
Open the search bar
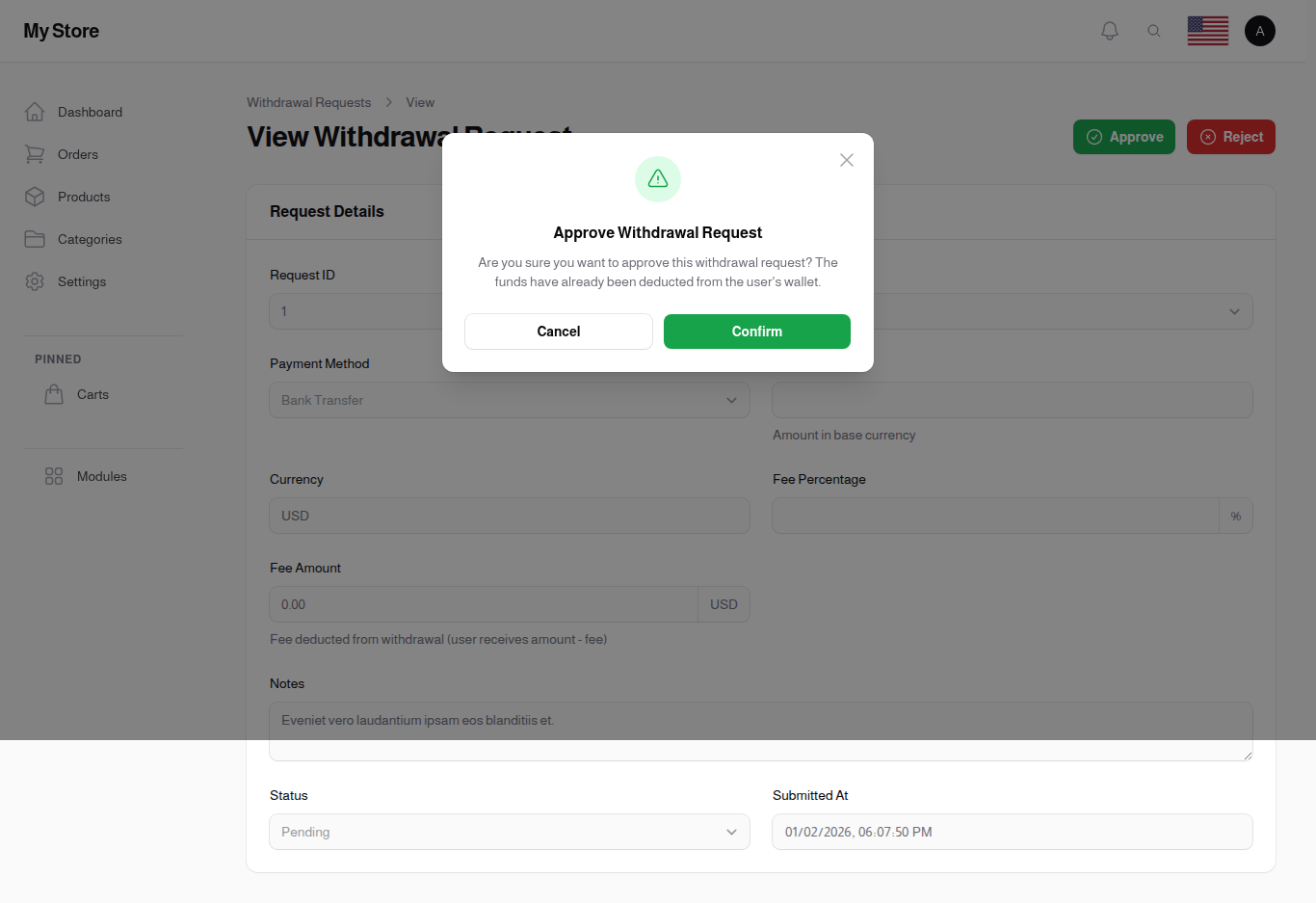click(1154, 30)
